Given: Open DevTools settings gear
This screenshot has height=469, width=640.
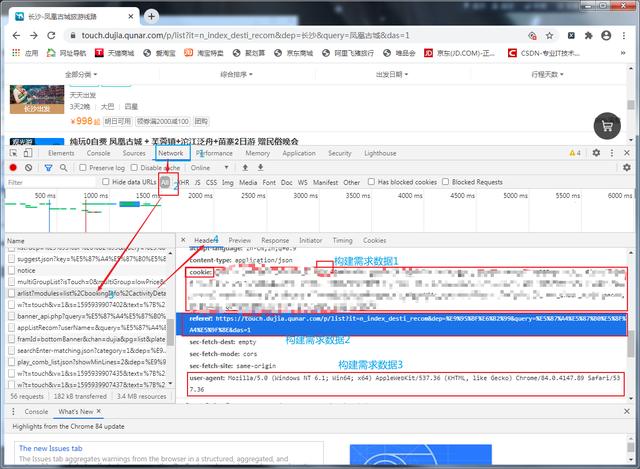Looking at the screenshot, I should click(x=596, y=153).
